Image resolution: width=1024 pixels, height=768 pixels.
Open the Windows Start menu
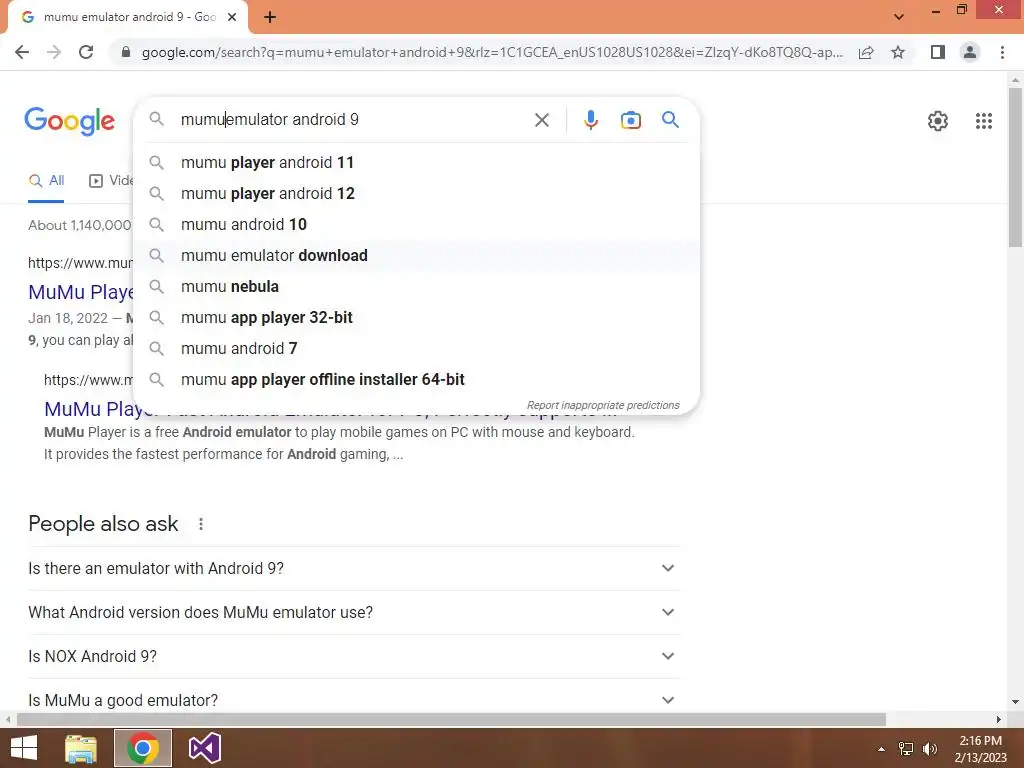pyautogui.click(x=24, y=748)
